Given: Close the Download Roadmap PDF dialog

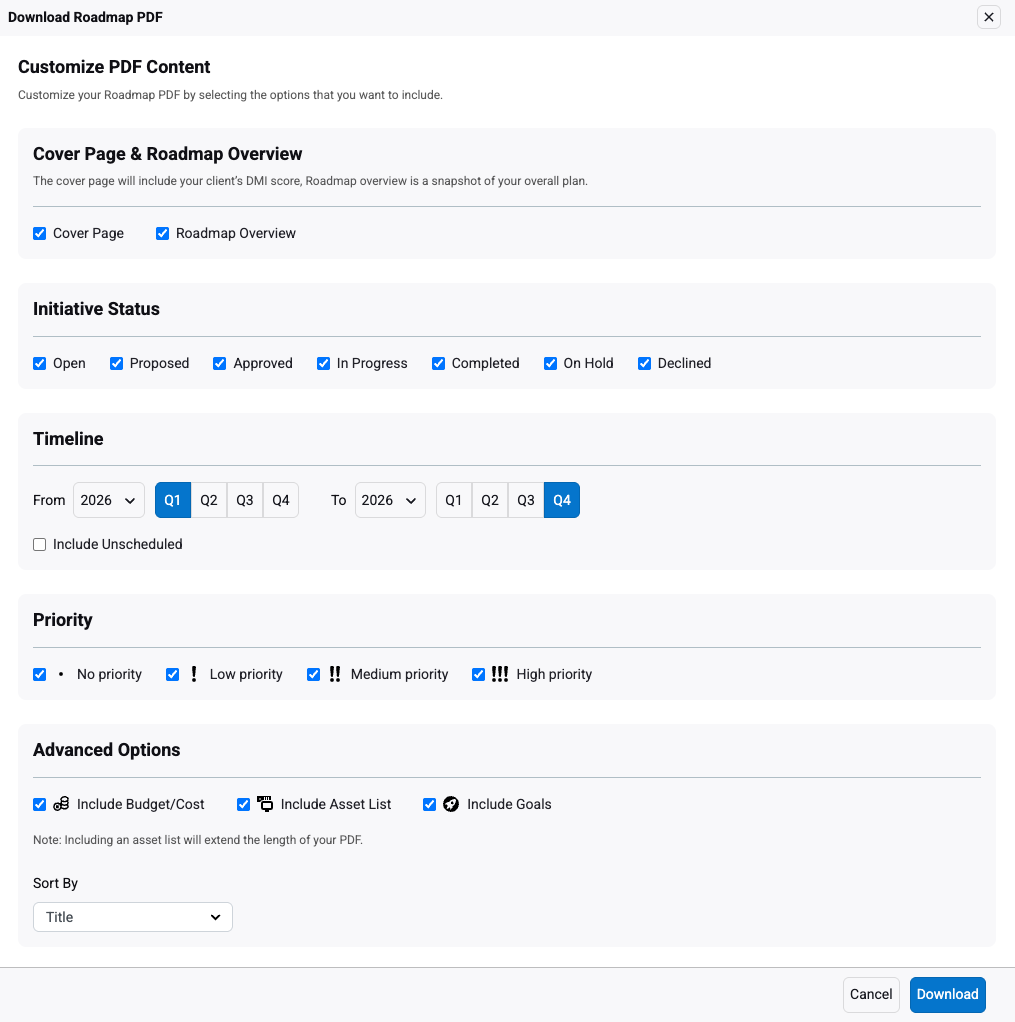Looking at the screenshot, I should pyautogui.click(x=988, y=17).
